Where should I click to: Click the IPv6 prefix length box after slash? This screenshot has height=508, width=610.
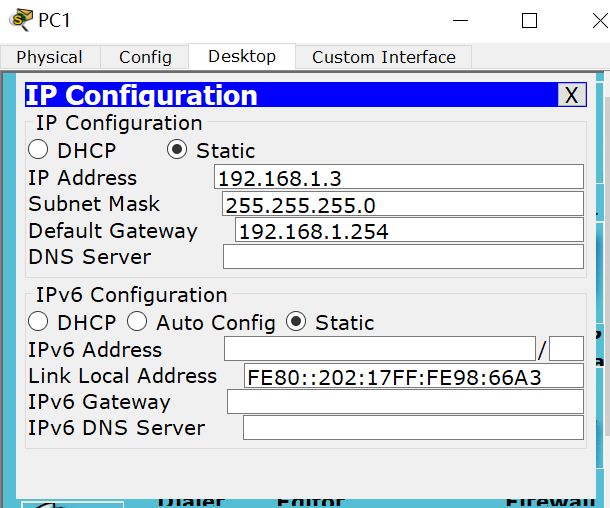click(566, 349)
